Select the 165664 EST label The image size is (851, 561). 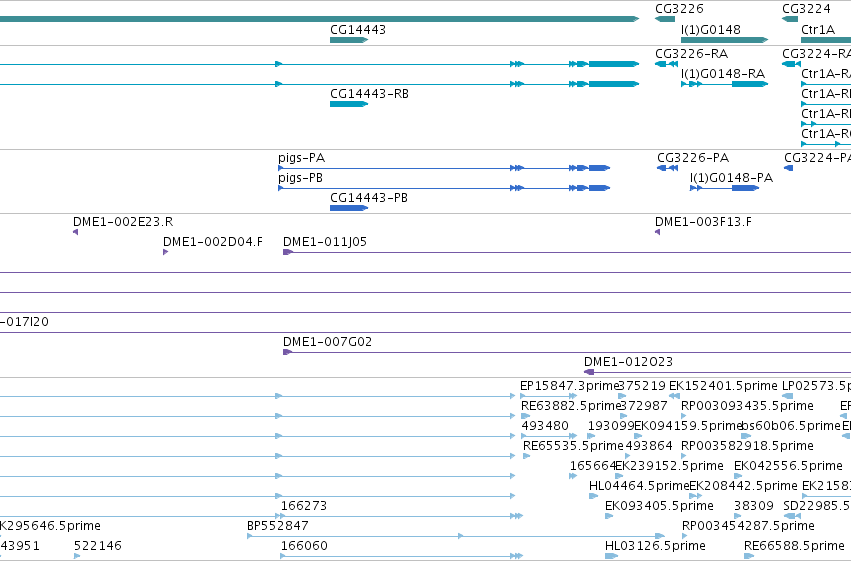click(593, 466)
